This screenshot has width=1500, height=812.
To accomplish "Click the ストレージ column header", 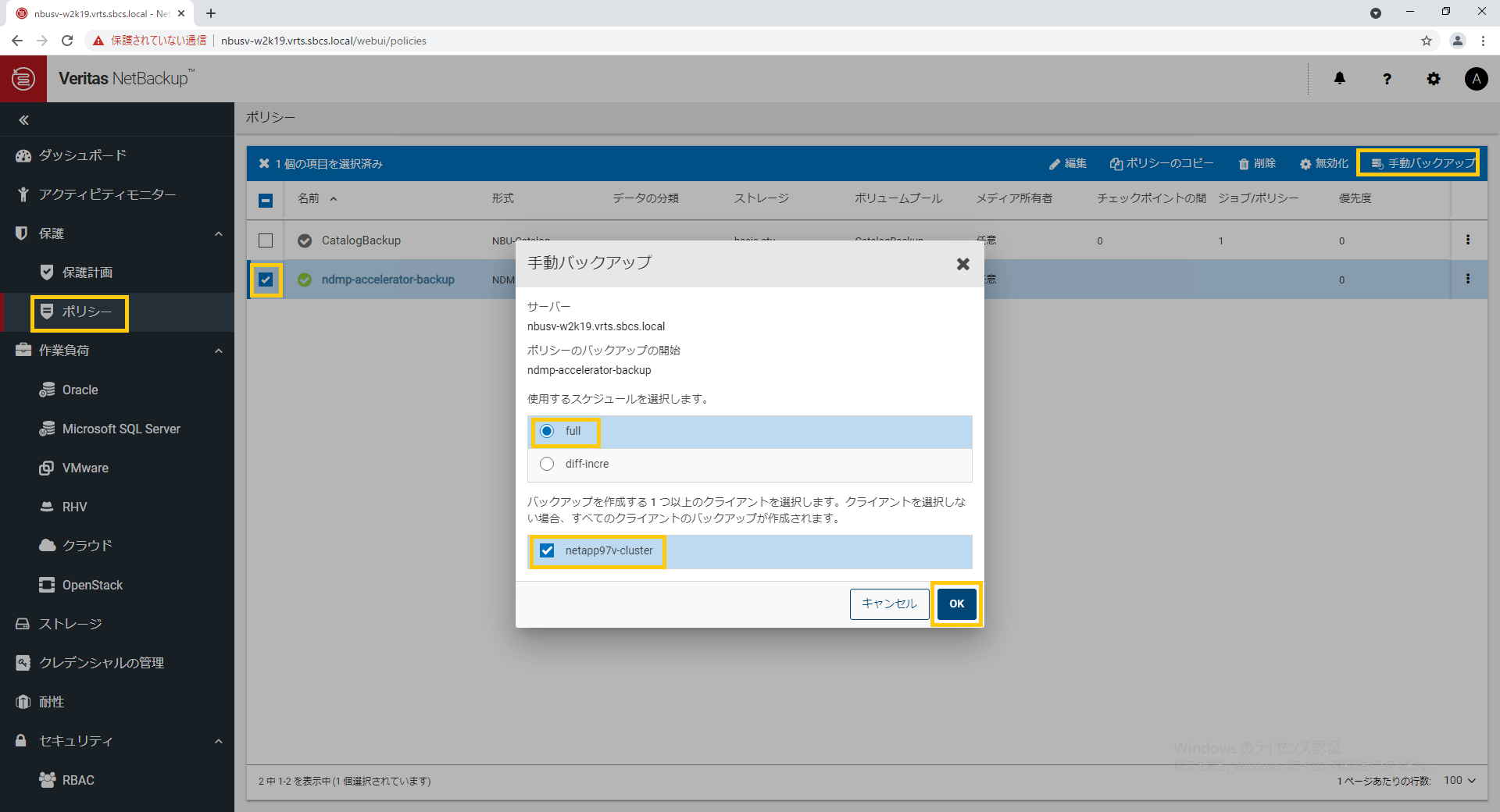I will pyautogui.click(x=761, y=198).
